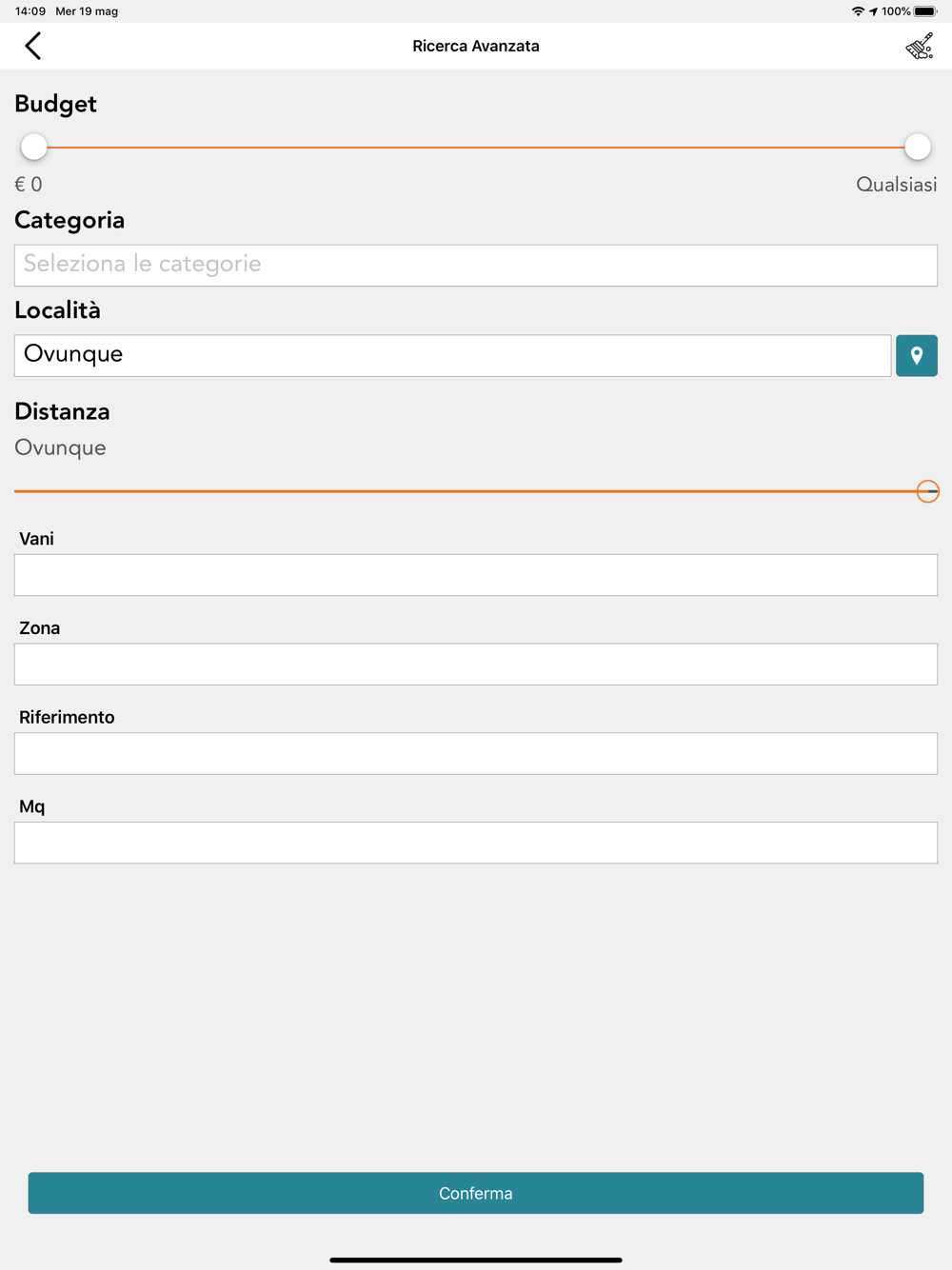Click the Ricerca Avanzata title
This screenshot has width=952, height=1270.
click(x=475, y=46)
